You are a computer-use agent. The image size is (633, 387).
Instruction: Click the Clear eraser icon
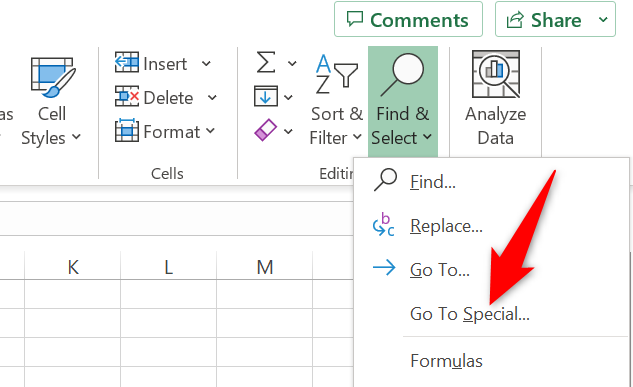tap(265, 130)
